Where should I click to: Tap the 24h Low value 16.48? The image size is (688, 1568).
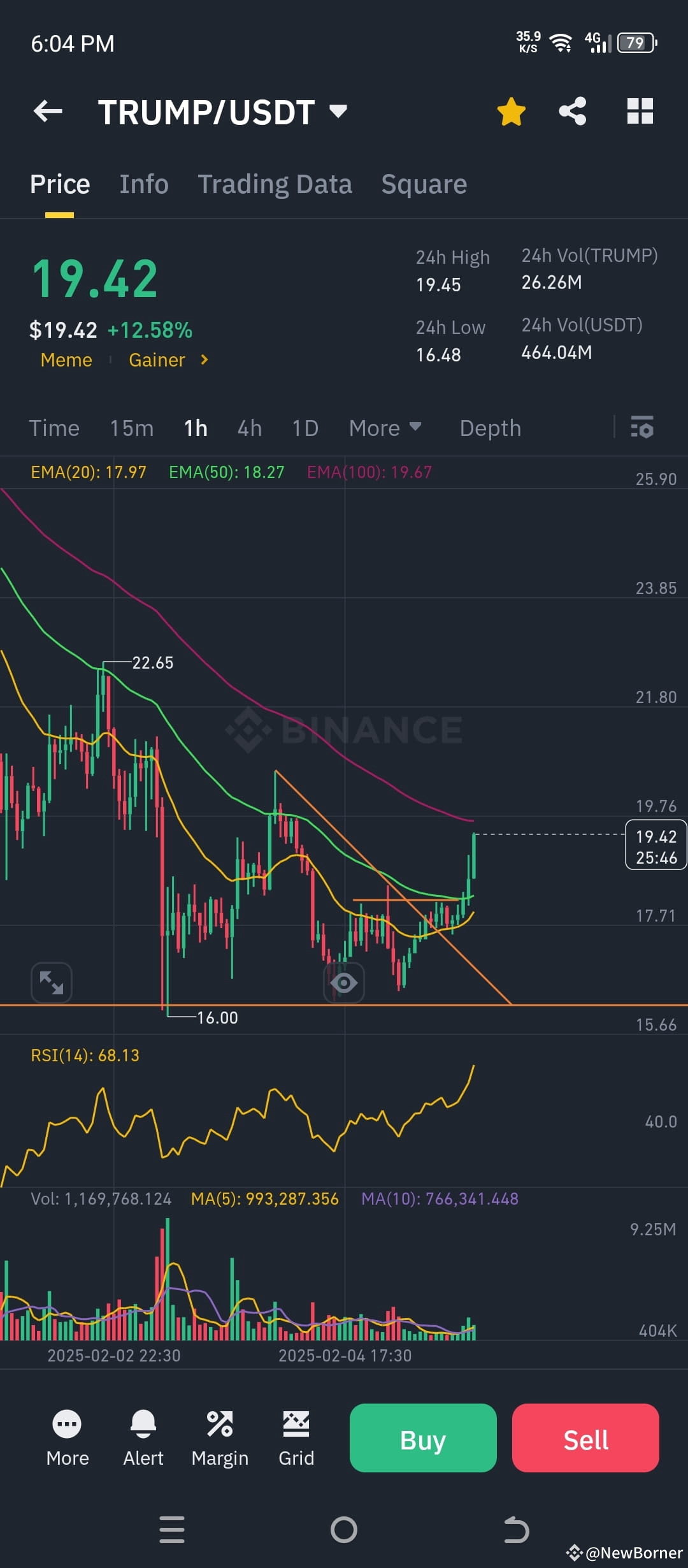click(438, 355)
